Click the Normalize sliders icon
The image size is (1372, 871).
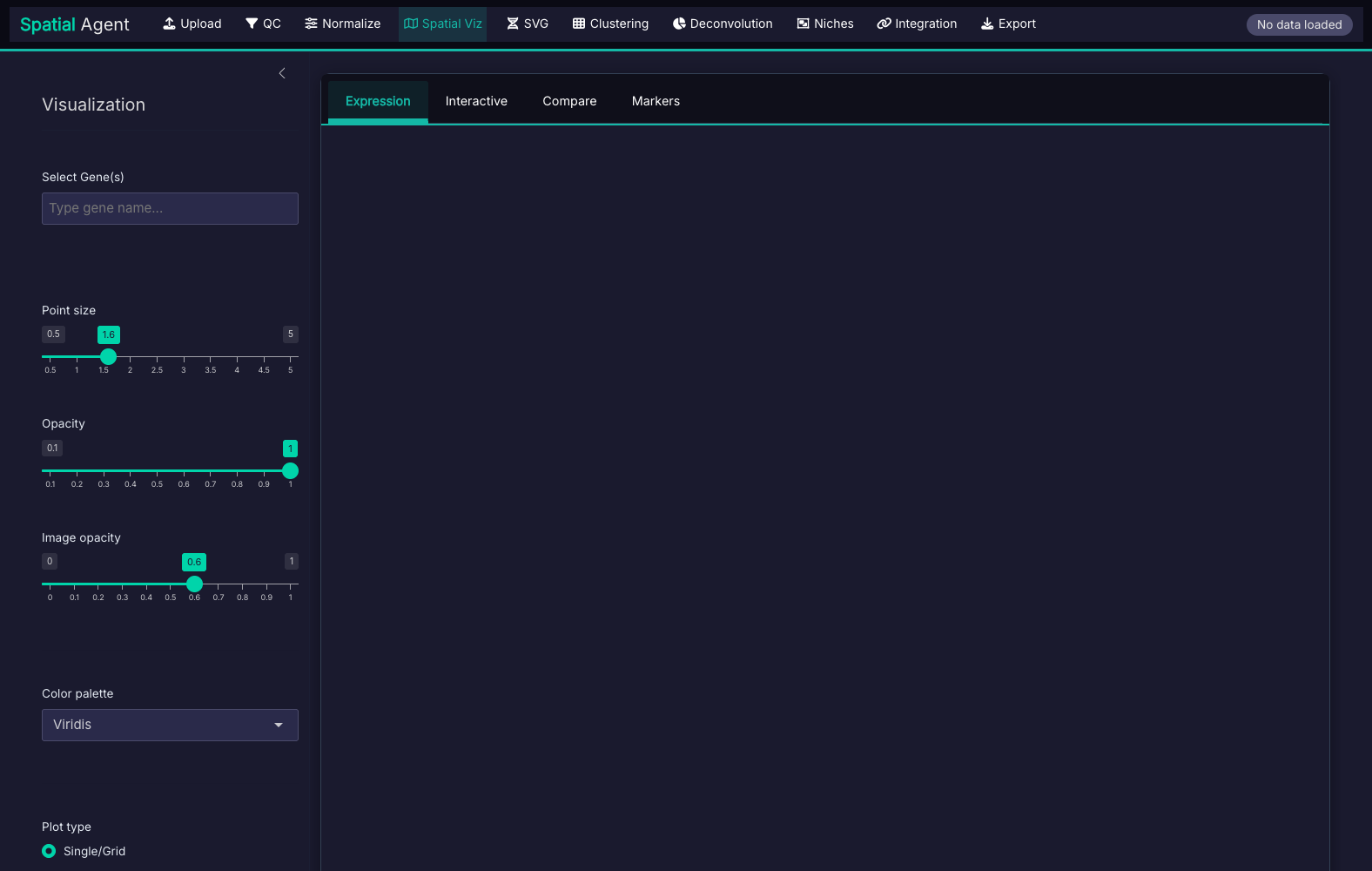click(x=311, y=24)
